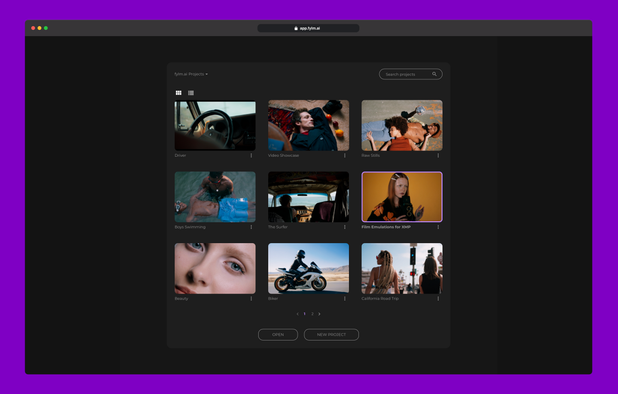Select The Surfer project thumbnail
618x394 pixels.
point(309,197)
